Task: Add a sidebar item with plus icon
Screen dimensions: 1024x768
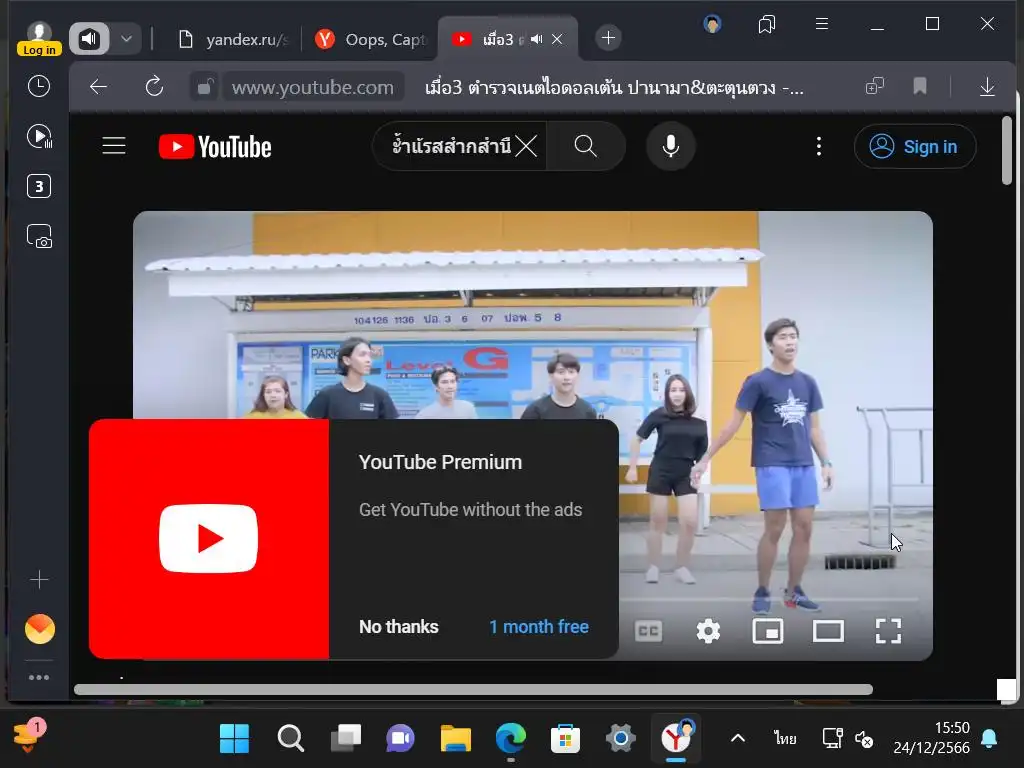Action: click(39, 579)
